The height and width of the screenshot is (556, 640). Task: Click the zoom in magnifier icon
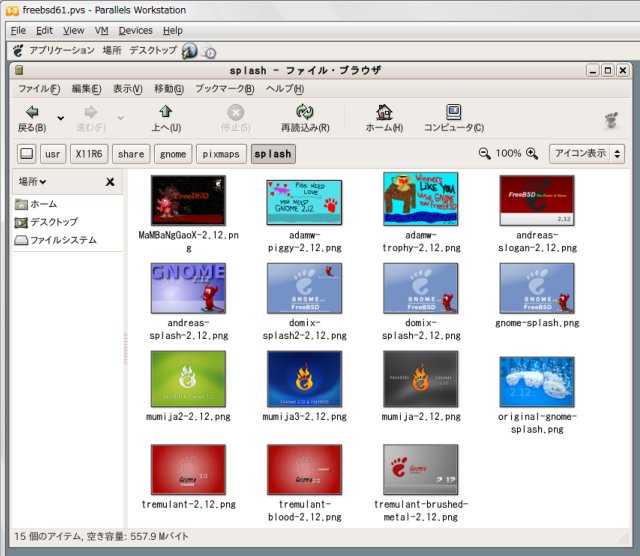tap(532, 153)
